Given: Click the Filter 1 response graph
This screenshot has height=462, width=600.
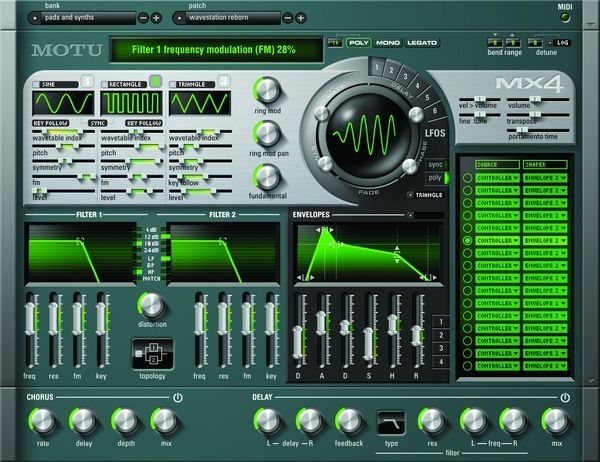Looking at the screenshot, I should (x=81, y=253).
